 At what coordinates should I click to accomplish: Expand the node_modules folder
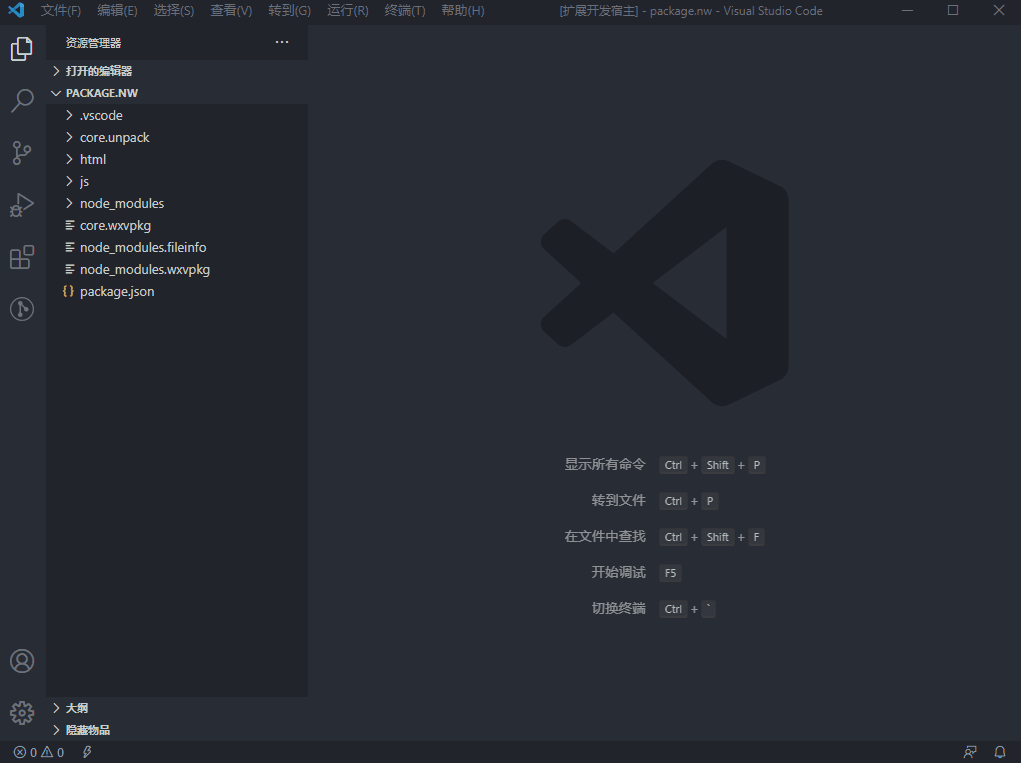[120, 203]
